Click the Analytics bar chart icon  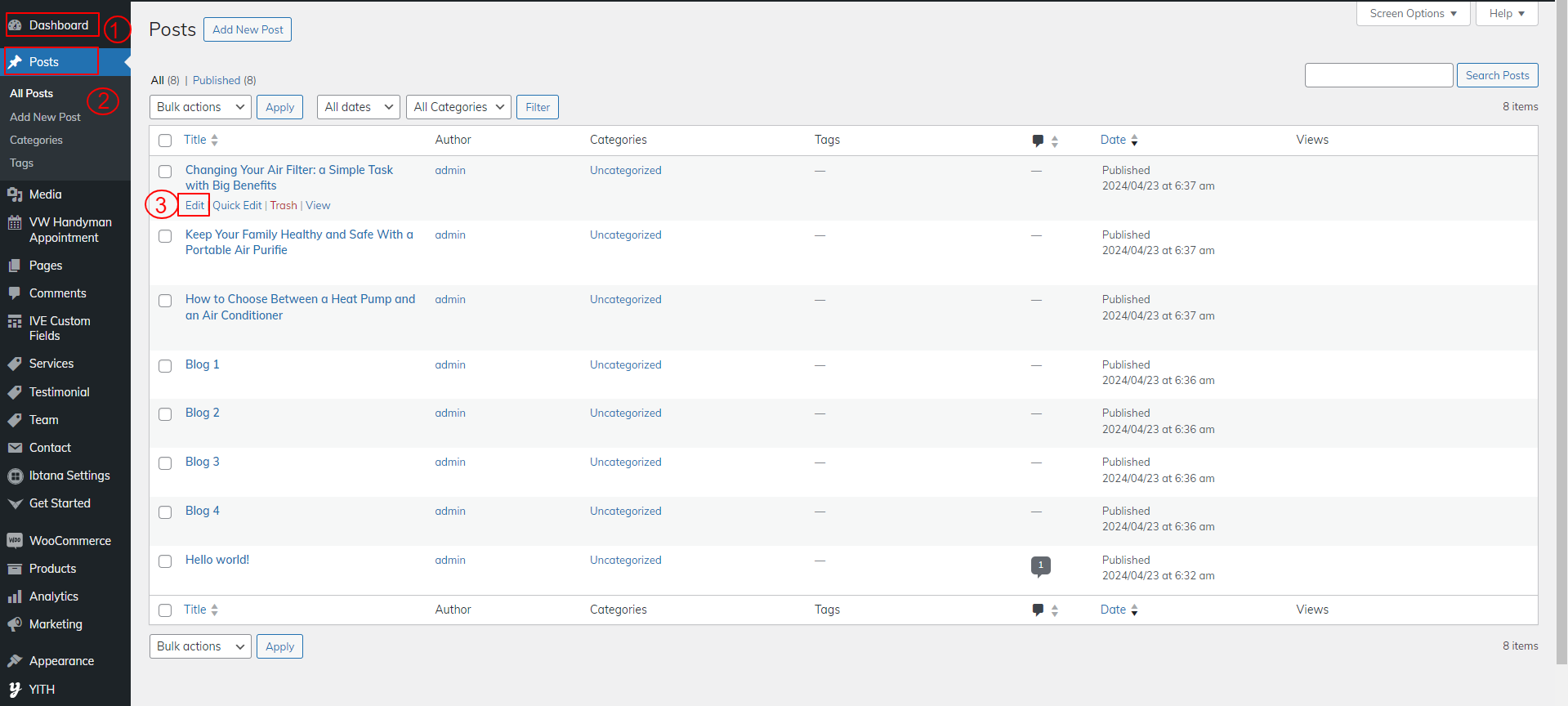click(15, 597)
